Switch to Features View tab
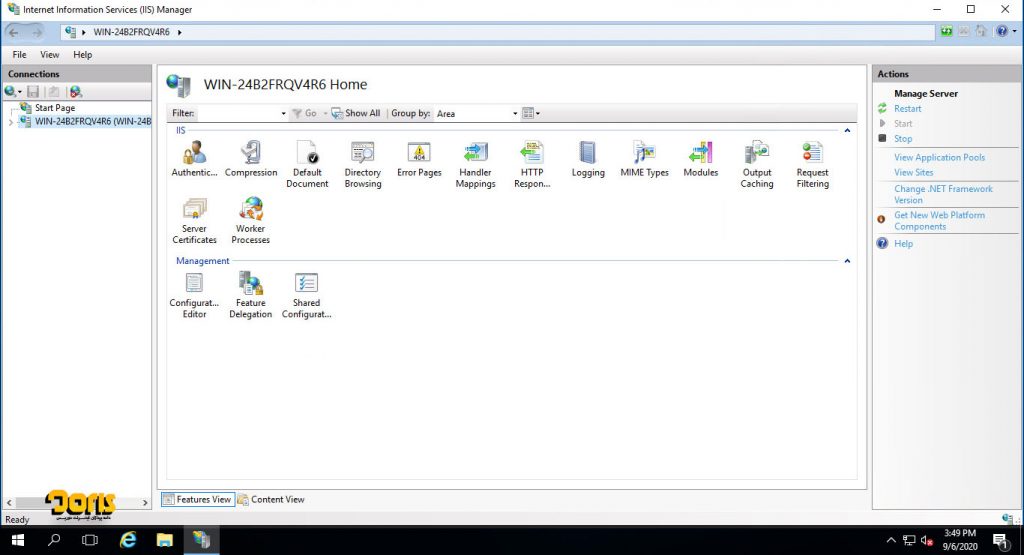 (197, 500)
